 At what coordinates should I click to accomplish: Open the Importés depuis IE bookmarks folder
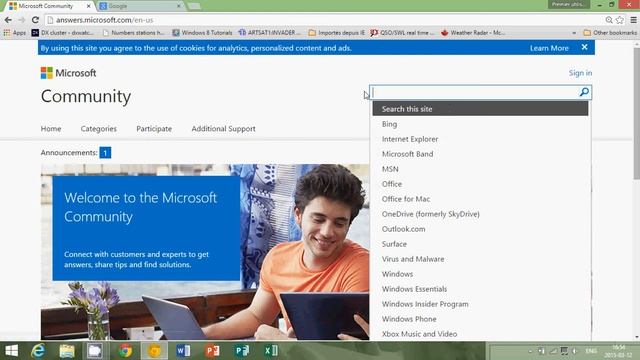point(336,33)
